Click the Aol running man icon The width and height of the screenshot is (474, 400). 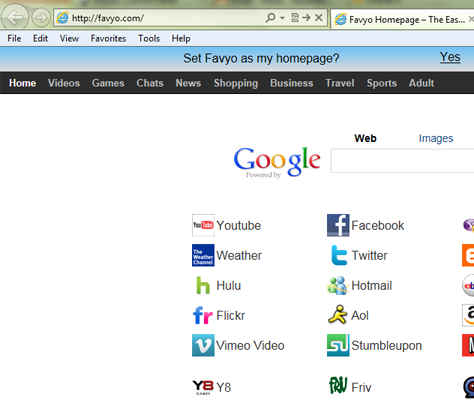coord(338,315)
